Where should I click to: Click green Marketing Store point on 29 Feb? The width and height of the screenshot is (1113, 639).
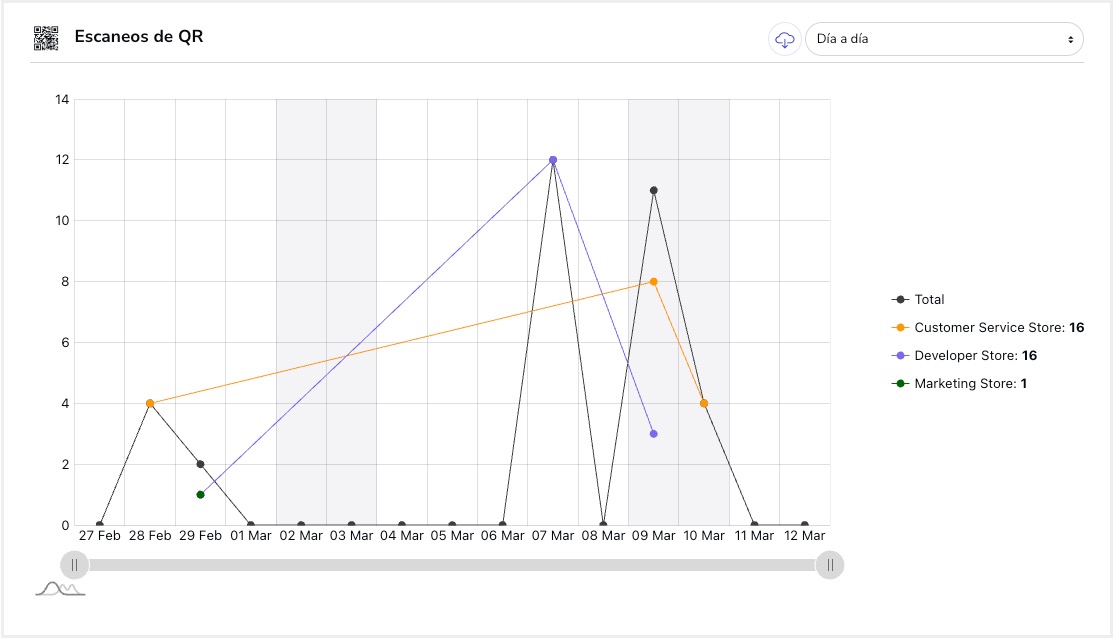(x=200, y=494)
